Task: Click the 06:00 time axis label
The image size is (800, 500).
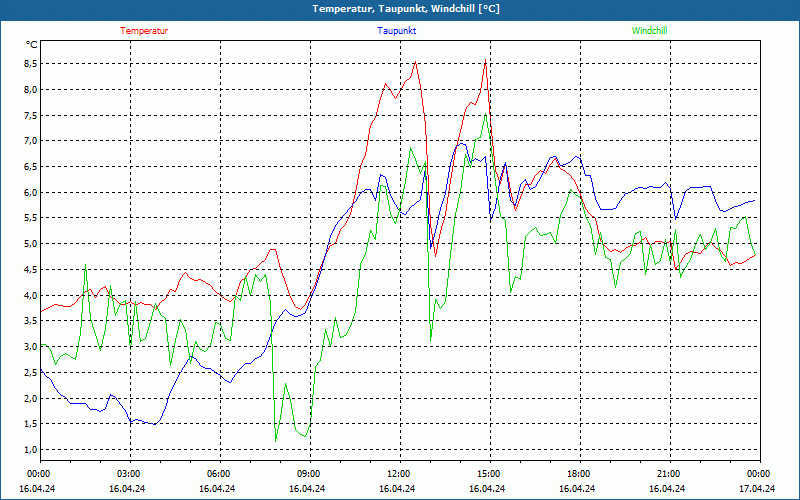Action: (219, 474)
